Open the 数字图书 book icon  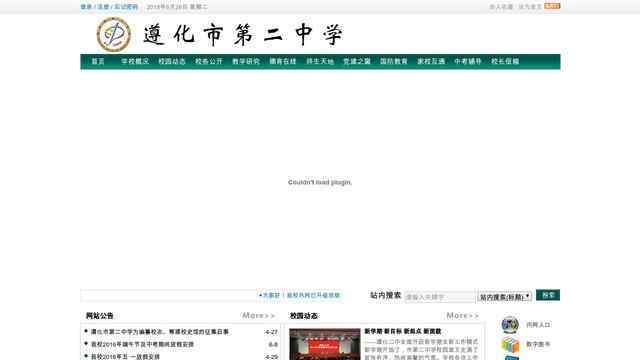coord(510,345)
